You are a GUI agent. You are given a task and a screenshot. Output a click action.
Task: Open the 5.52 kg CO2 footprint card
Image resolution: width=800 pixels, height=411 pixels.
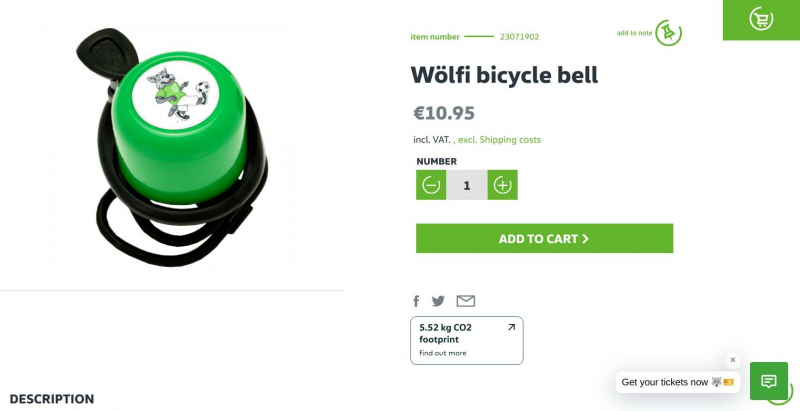point(467,341)
